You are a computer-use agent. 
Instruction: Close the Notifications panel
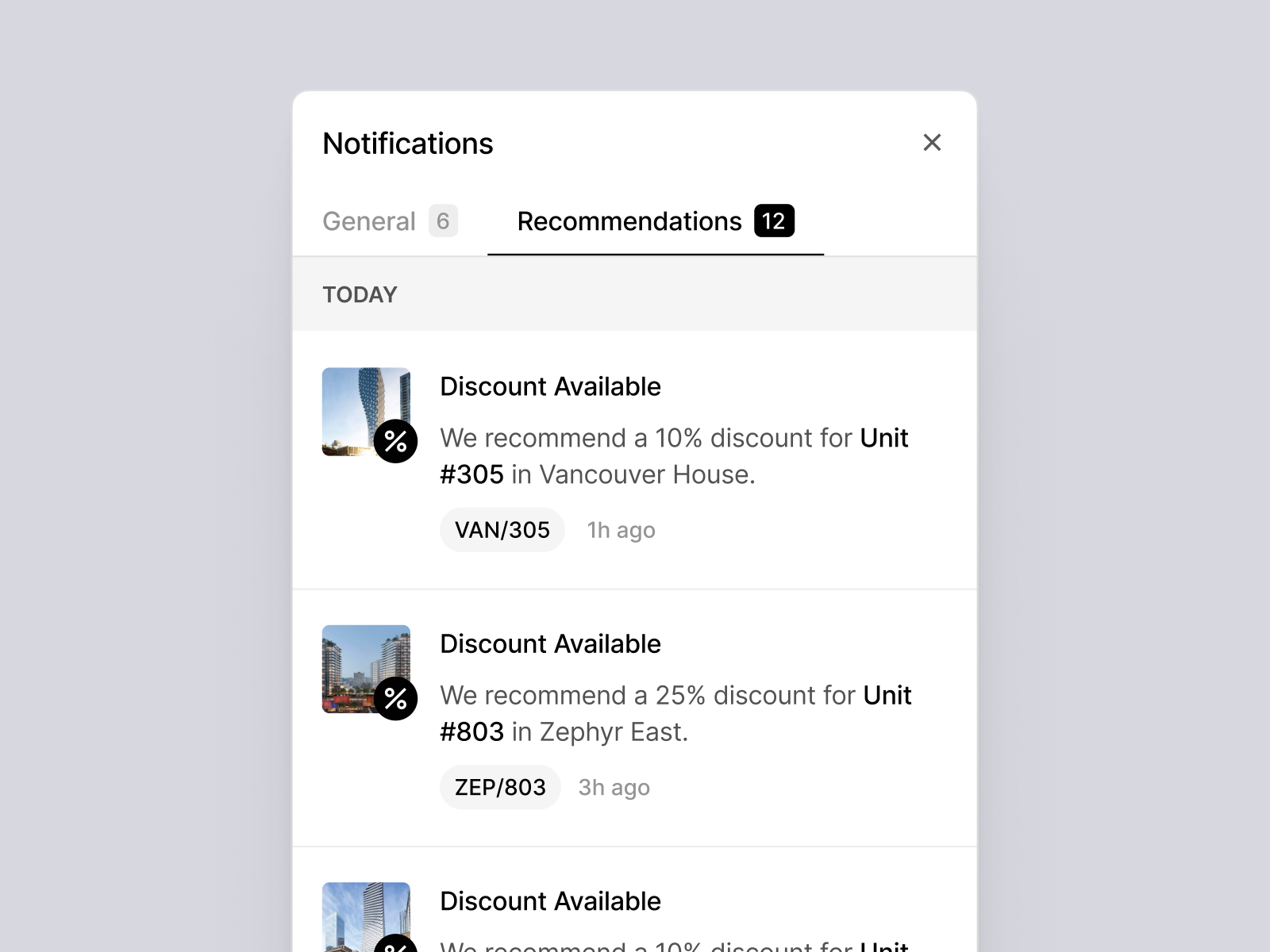point(933,143)
